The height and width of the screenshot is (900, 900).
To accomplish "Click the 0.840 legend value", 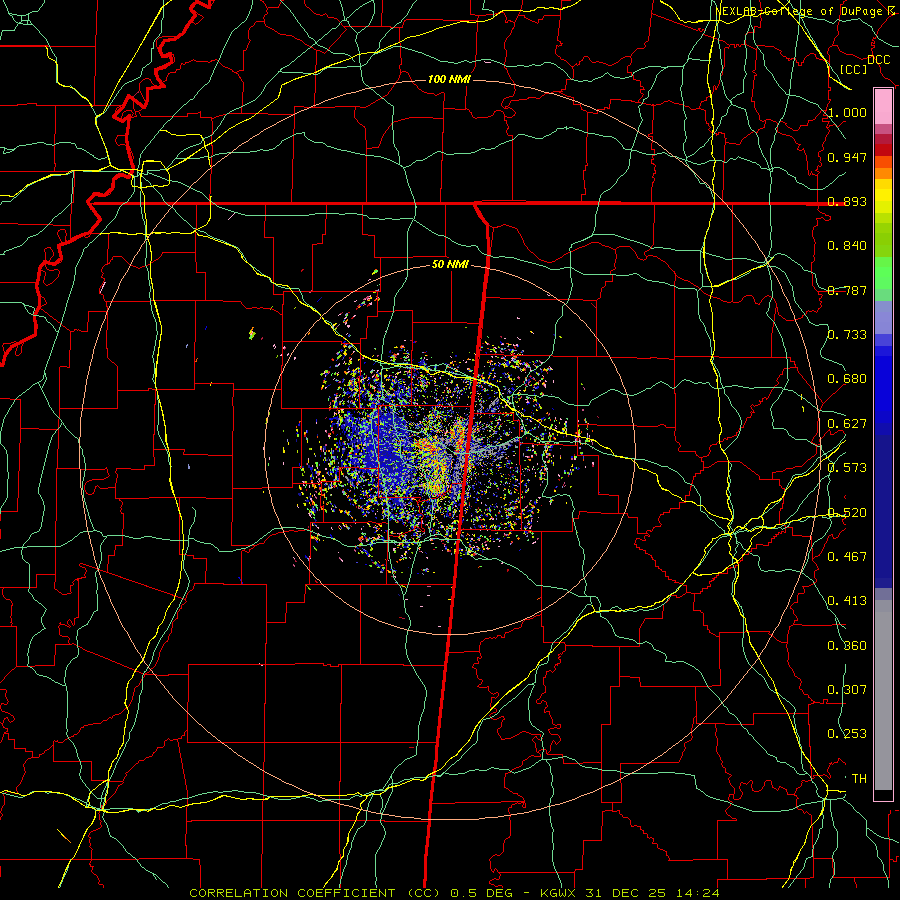I will (x=847, y=246).
